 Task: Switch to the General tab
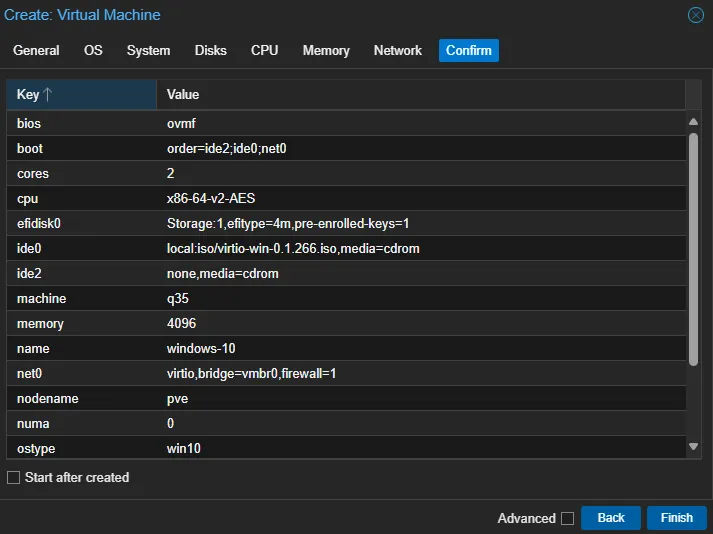[x=36, y=50]
